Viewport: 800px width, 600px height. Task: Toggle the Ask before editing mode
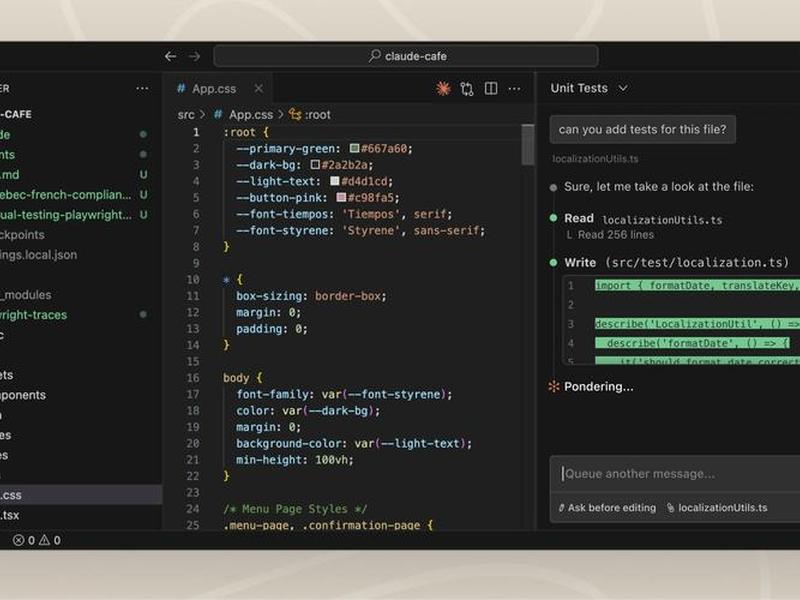[x=607, y=508]
